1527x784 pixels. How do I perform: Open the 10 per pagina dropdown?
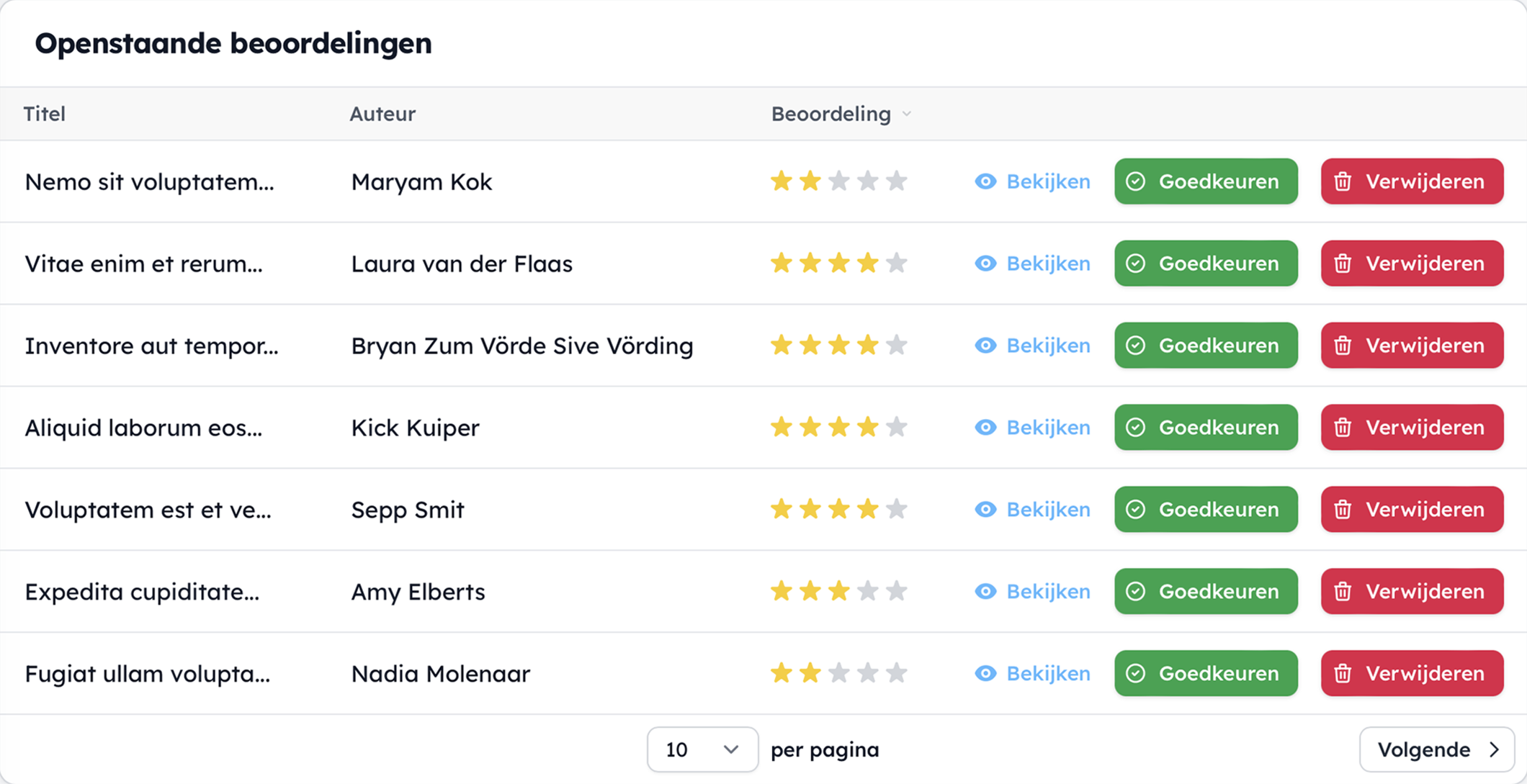click(702, 749)
